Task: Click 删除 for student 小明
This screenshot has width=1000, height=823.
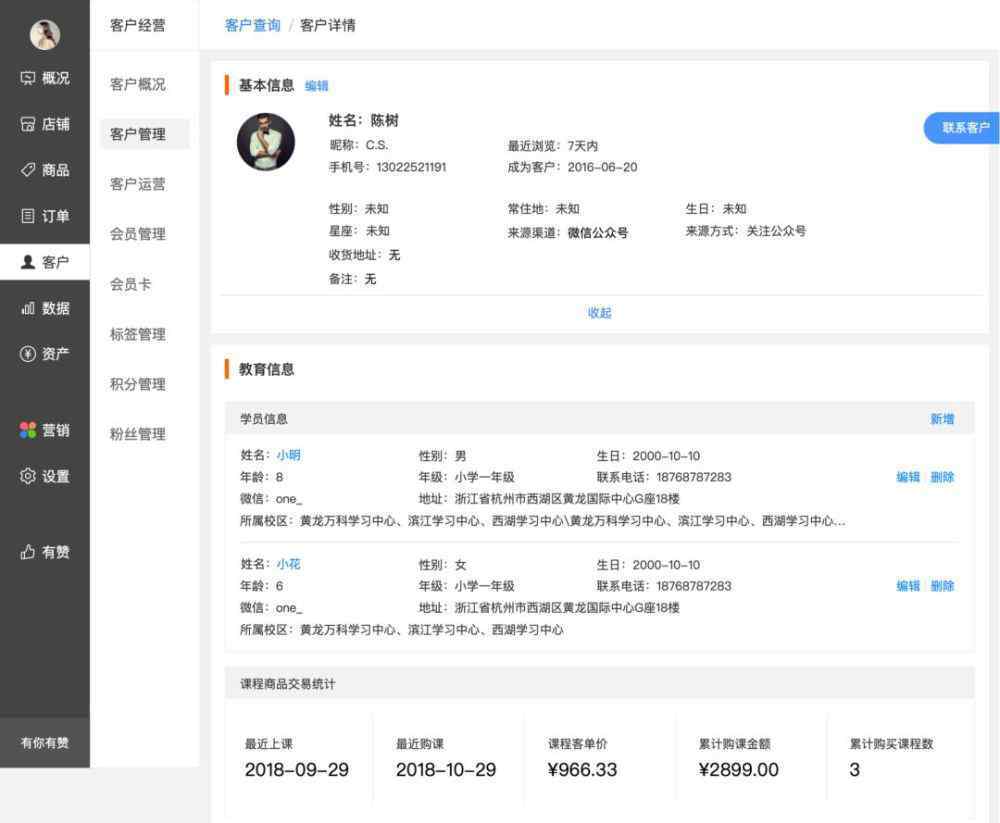Action: (x=942, y=477)
